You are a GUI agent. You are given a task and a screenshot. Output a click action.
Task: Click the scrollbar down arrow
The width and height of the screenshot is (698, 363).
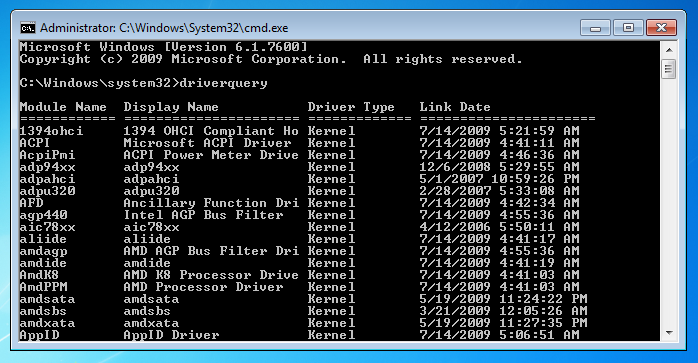click(669, 333)
